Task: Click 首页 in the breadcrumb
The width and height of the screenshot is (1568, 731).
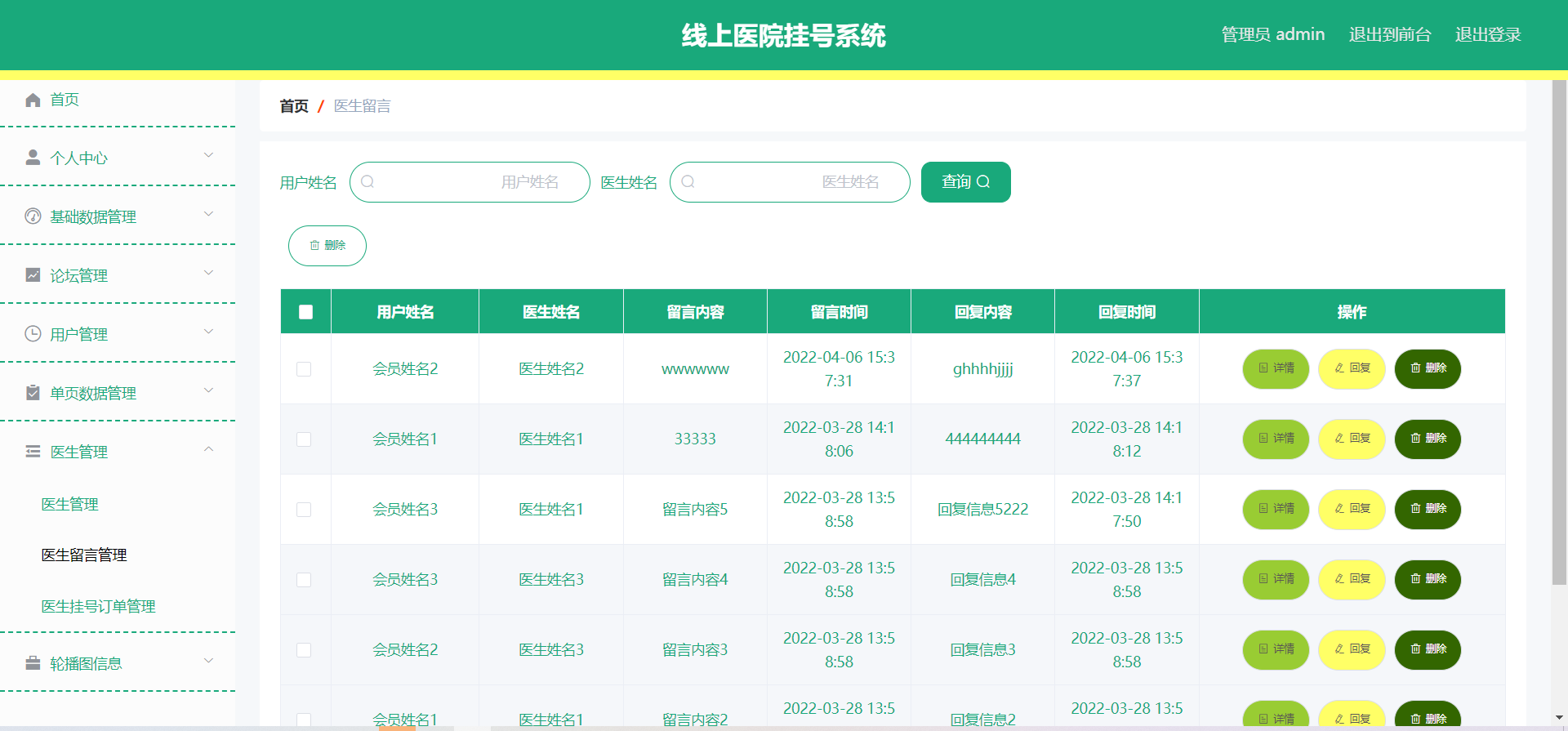Action: [x=294, y=106]
